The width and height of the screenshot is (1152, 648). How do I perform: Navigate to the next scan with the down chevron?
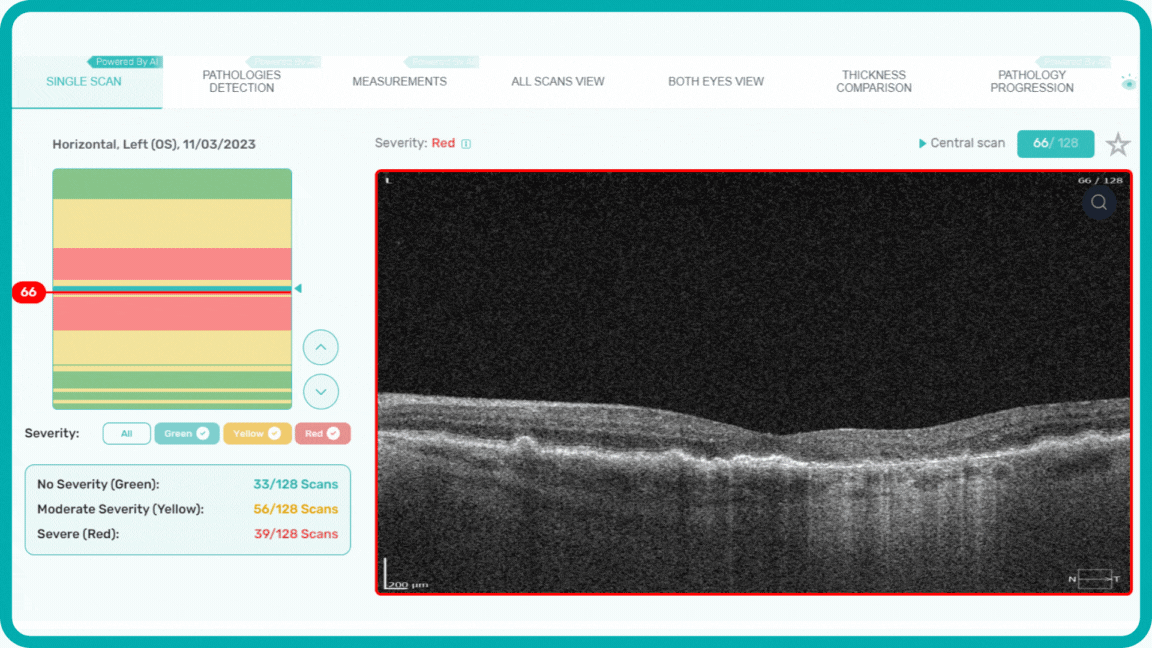point(320,391)
